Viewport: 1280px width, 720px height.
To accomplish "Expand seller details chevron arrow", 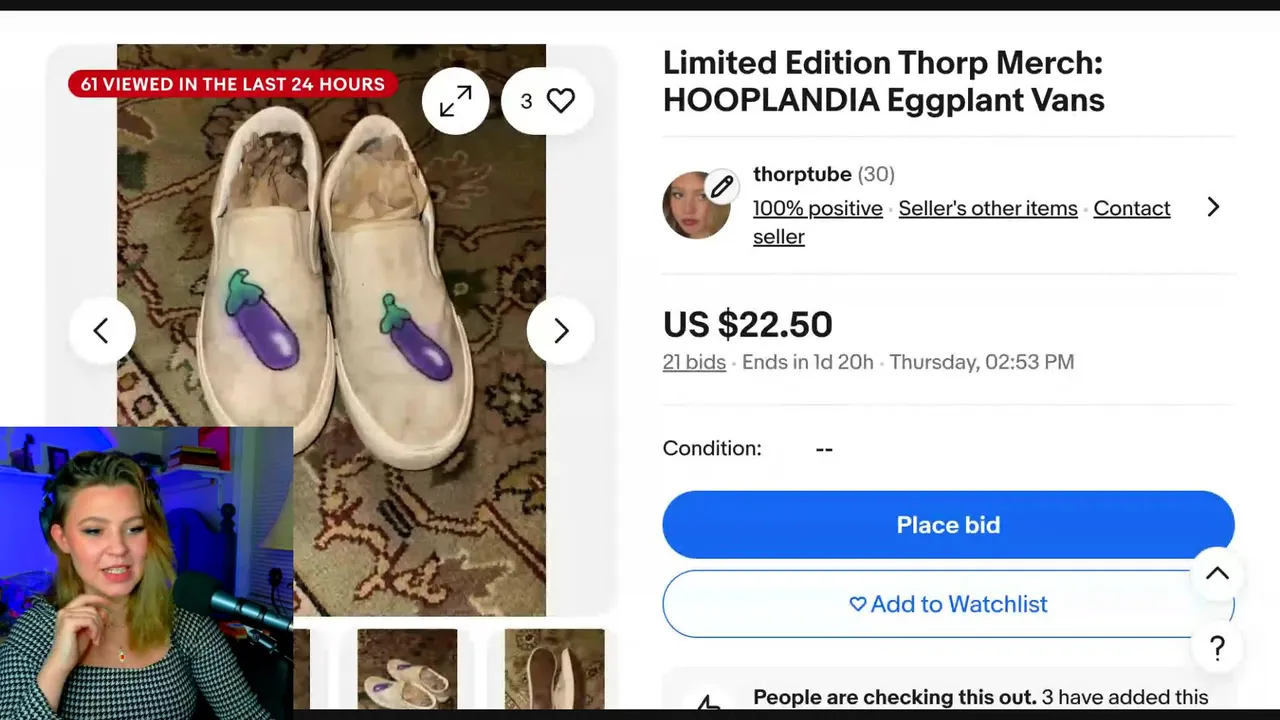I will [1213, 207].
